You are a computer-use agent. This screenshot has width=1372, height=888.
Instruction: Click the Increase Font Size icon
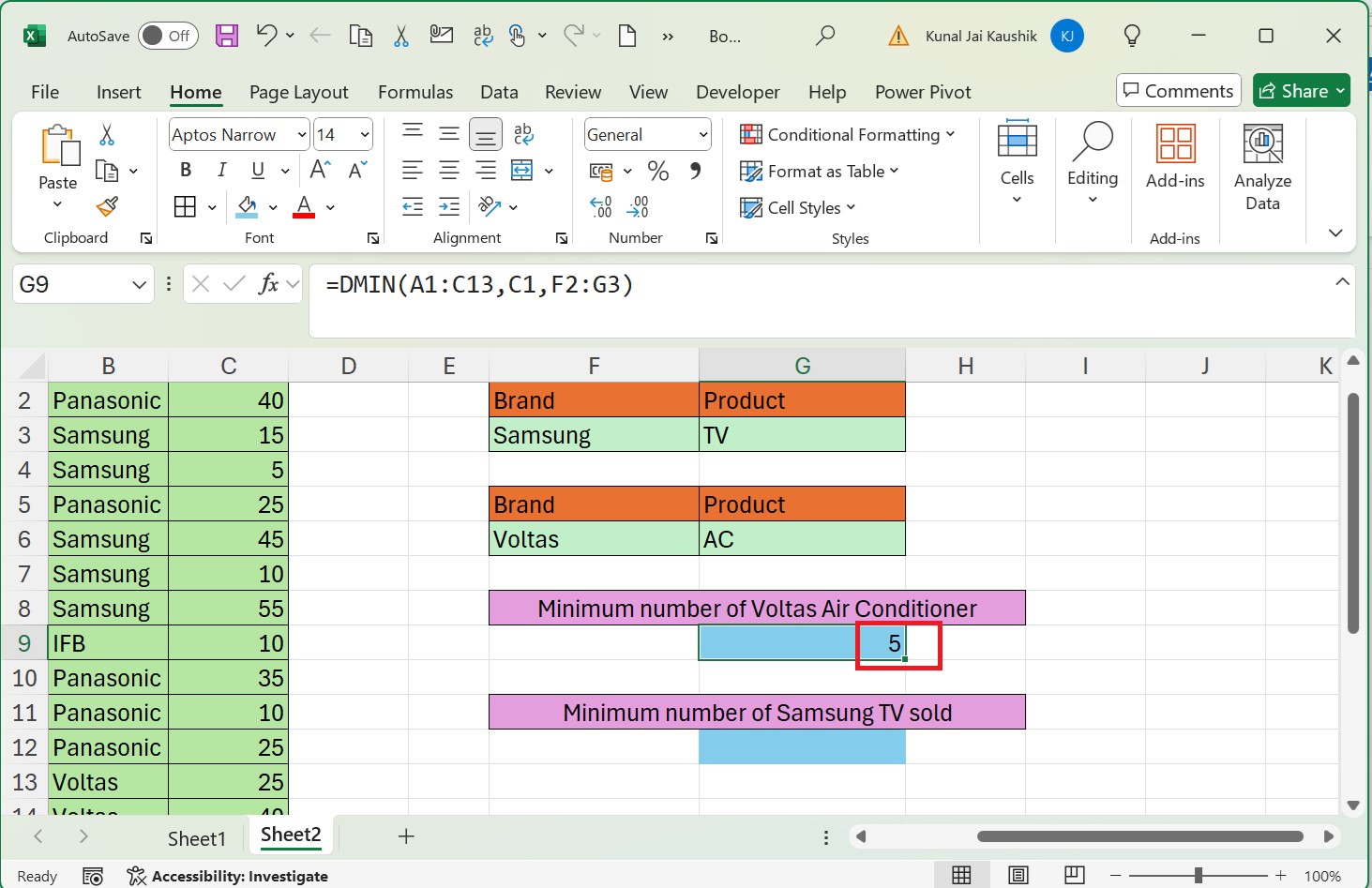tap(317, 170)
